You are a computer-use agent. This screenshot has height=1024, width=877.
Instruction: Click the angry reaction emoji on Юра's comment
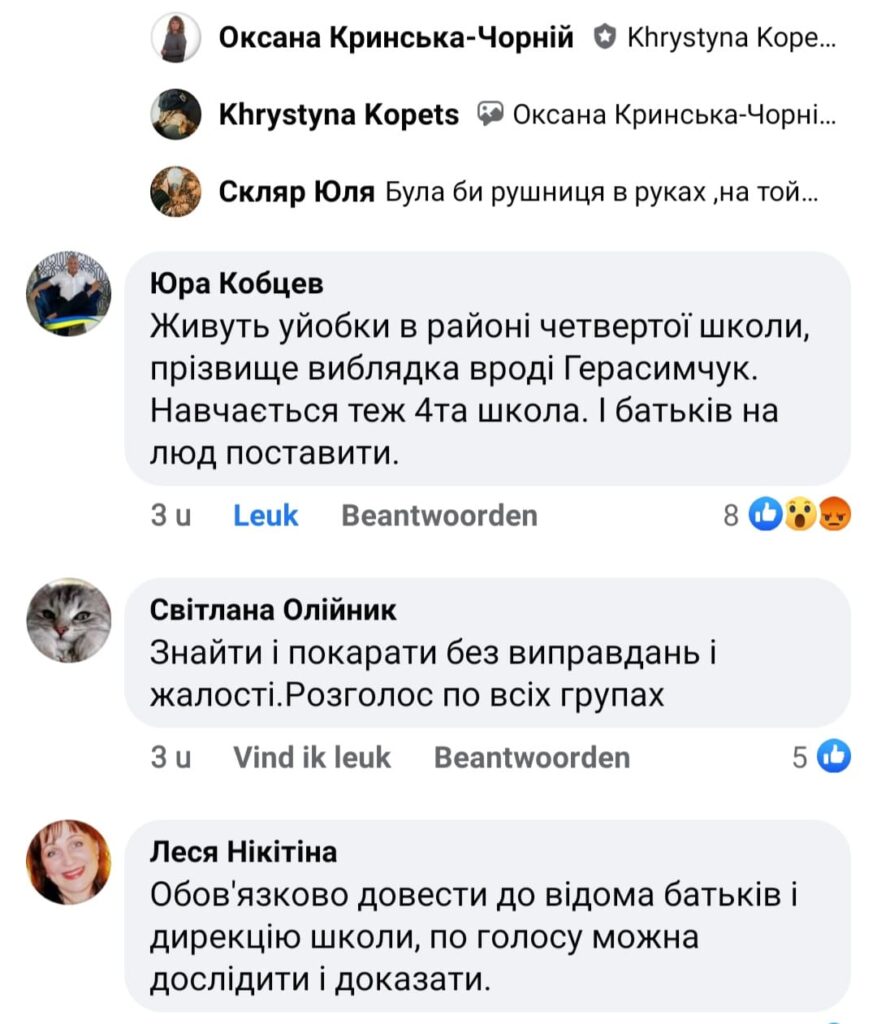[x=834, y=515]
